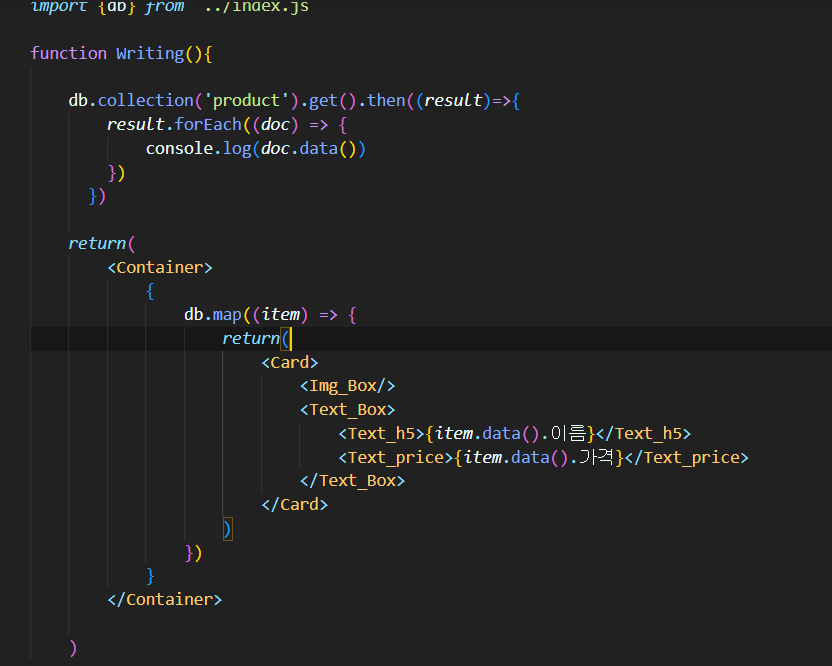Click the closing </Container> tag

click(x=164, y=600)
